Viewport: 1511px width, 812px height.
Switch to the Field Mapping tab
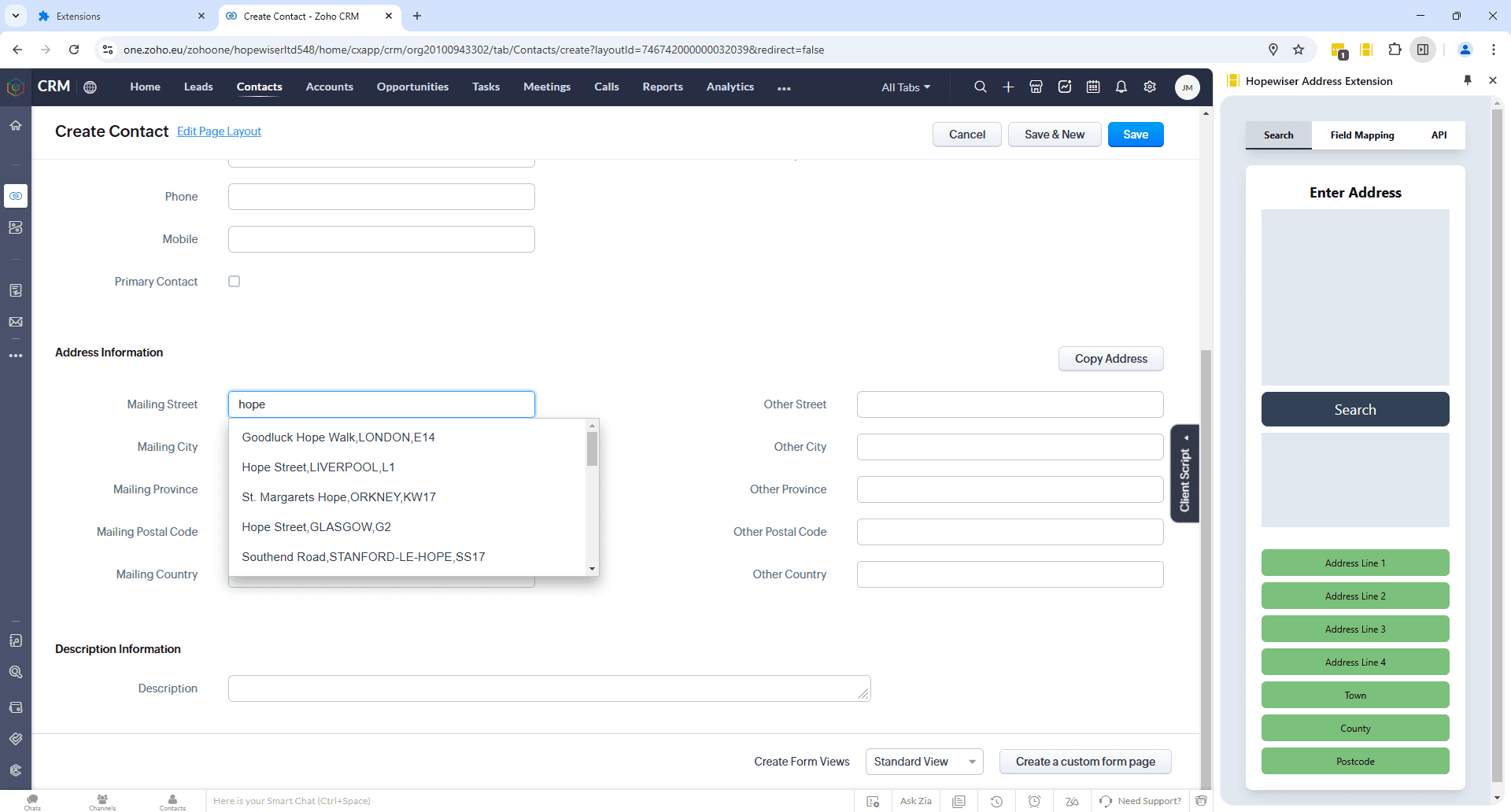(1361, 135)
